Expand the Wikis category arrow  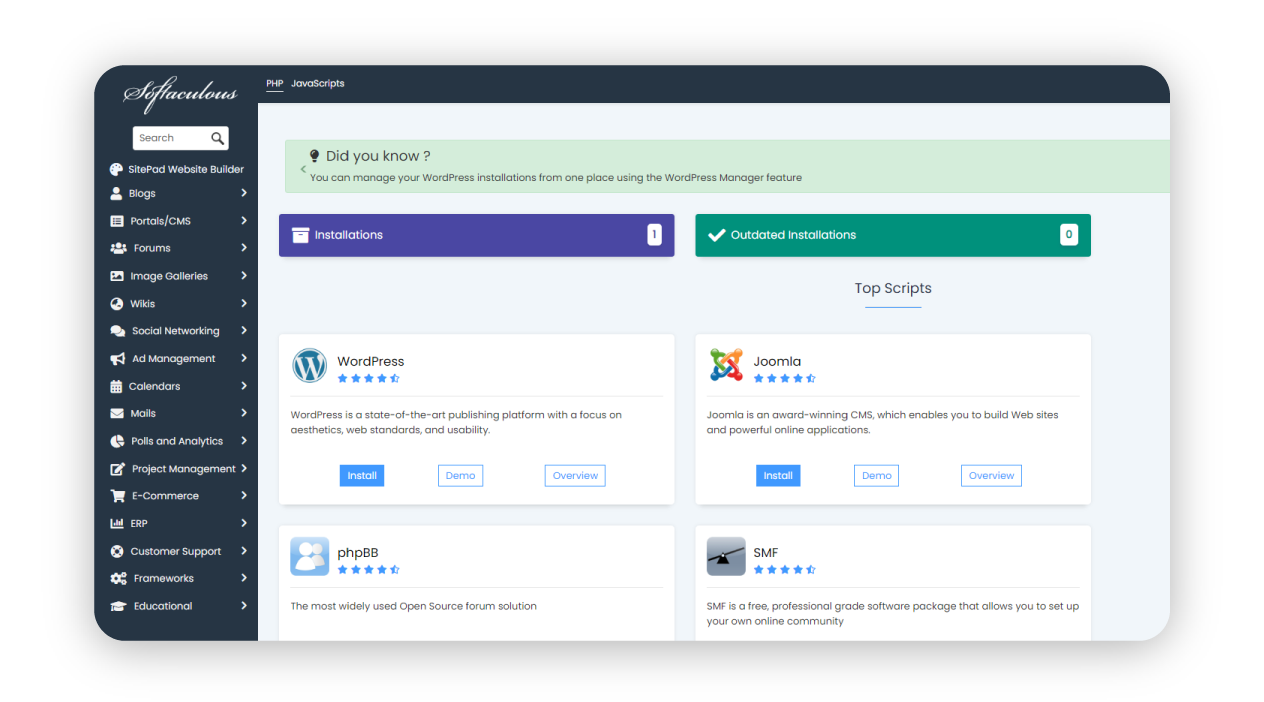(244, 303)
